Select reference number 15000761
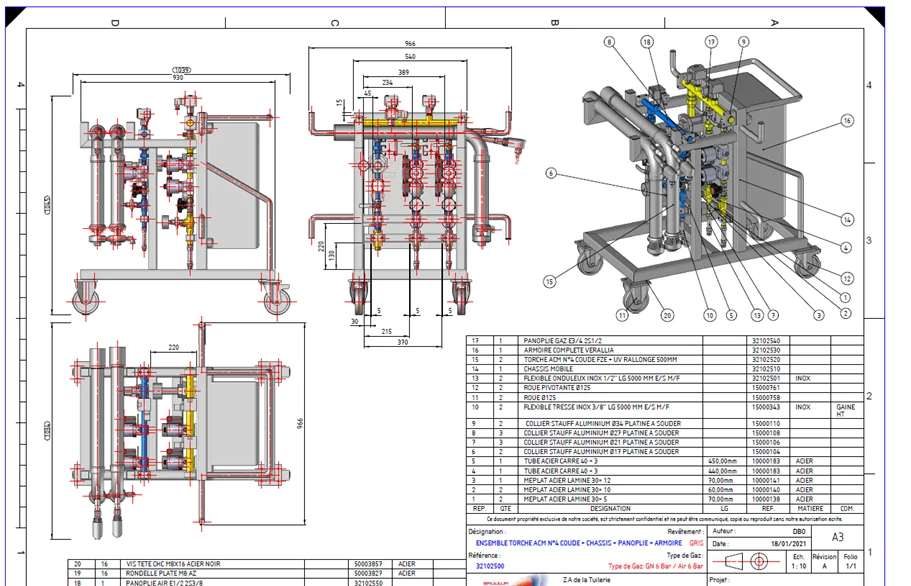The image size is (911, 586). [x=766, y=387]
